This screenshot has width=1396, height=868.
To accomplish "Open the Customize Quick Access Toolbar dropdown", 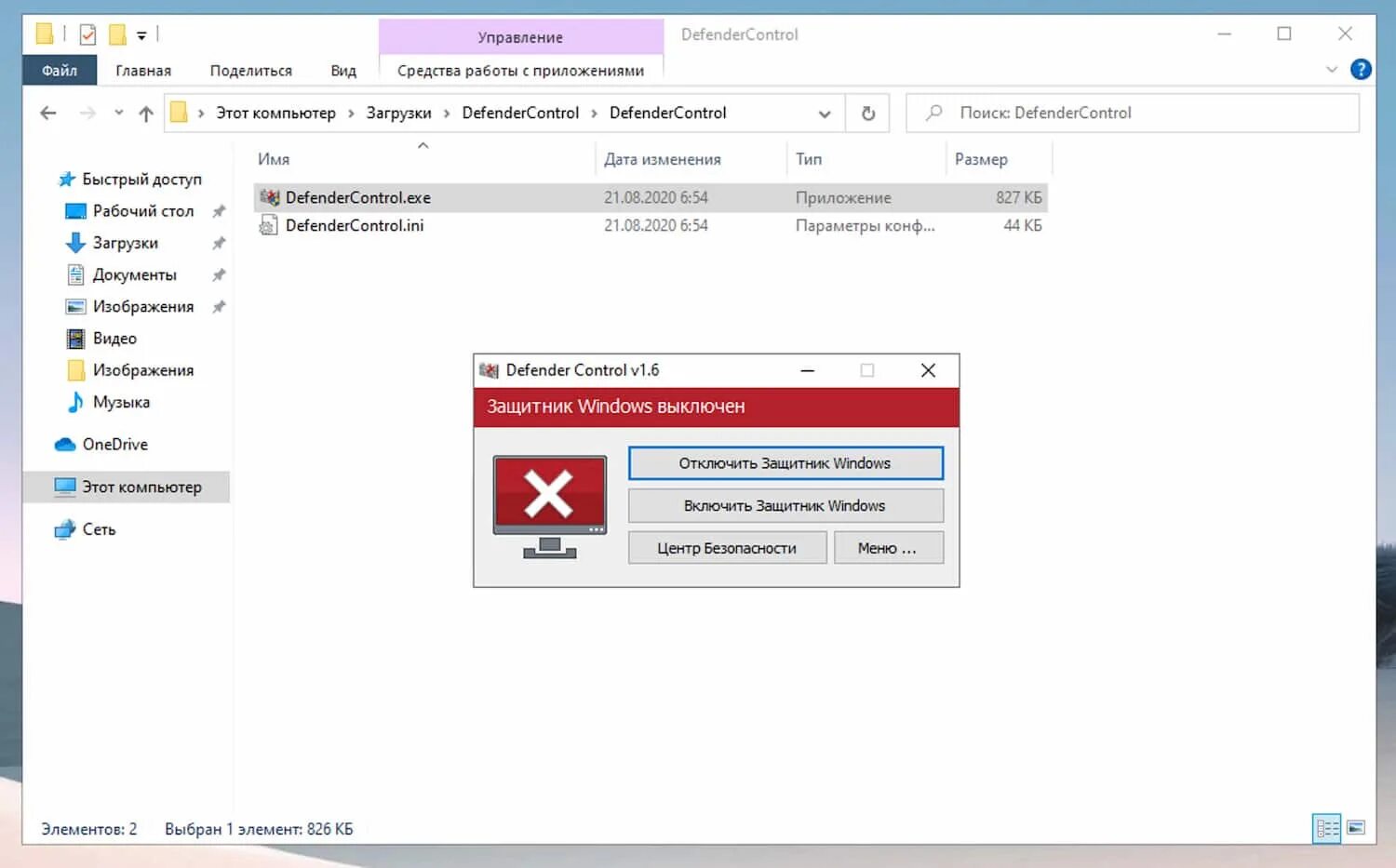I will click(141, 36).
